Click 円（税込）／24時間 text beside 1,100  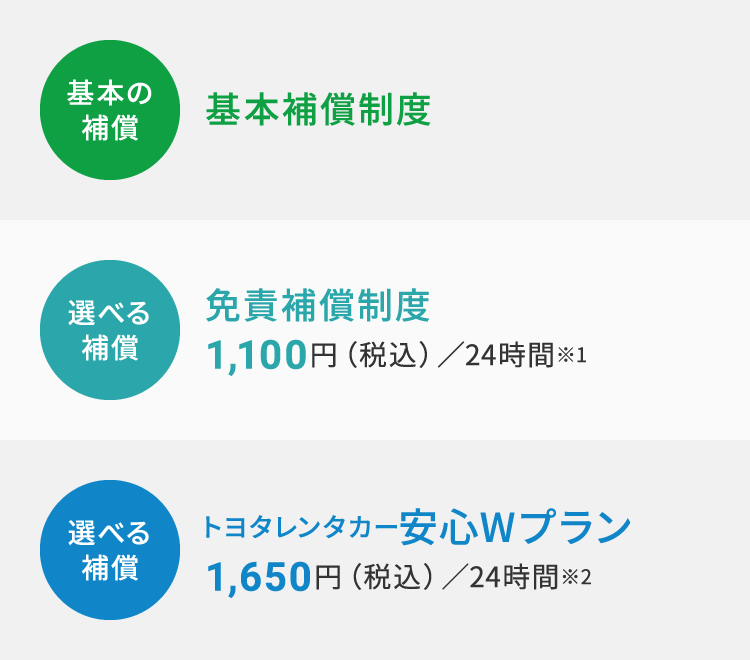(x=432, y=355)
